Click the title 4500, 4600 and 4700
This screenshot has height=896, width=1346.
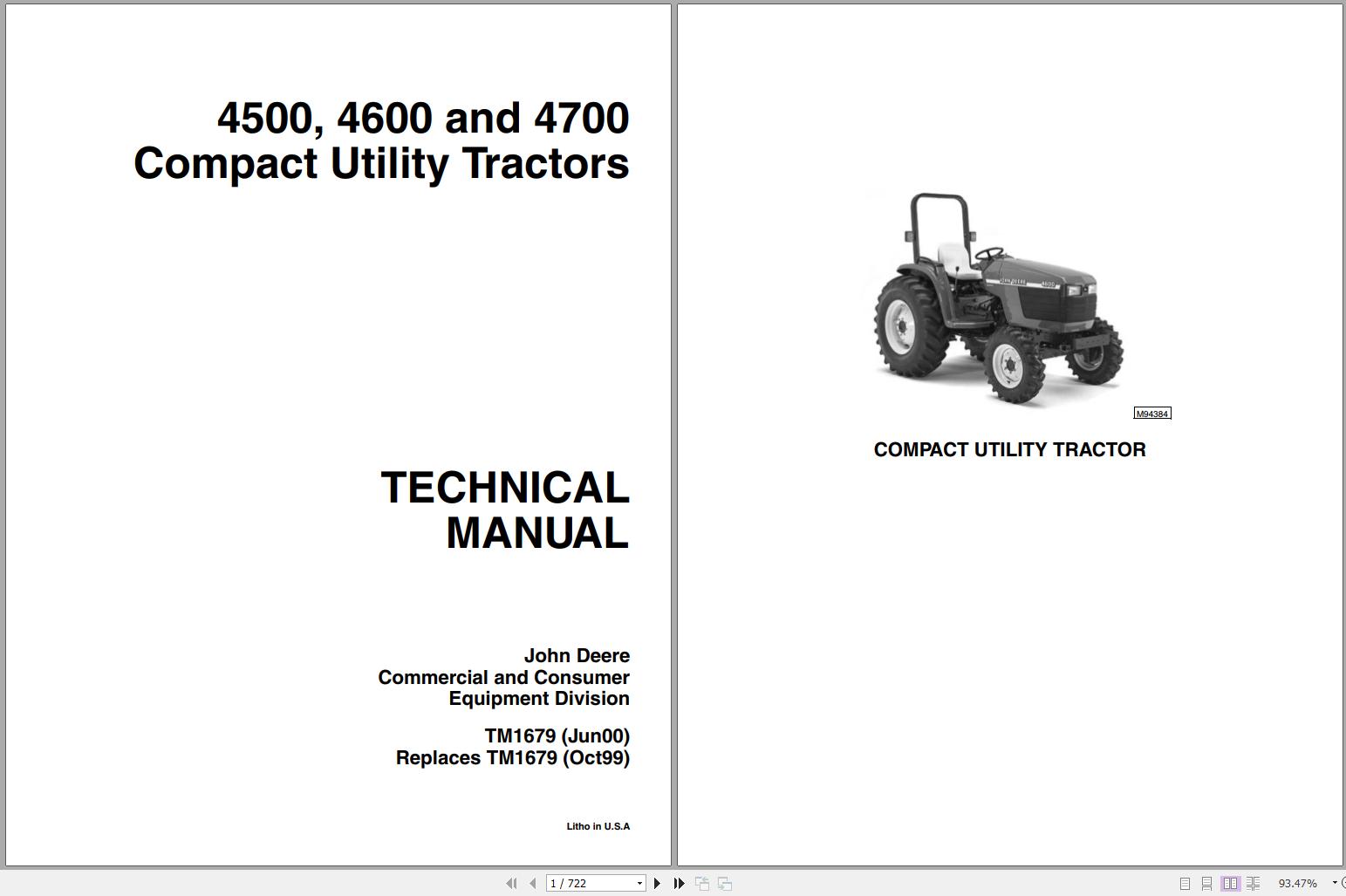(423, 118)
